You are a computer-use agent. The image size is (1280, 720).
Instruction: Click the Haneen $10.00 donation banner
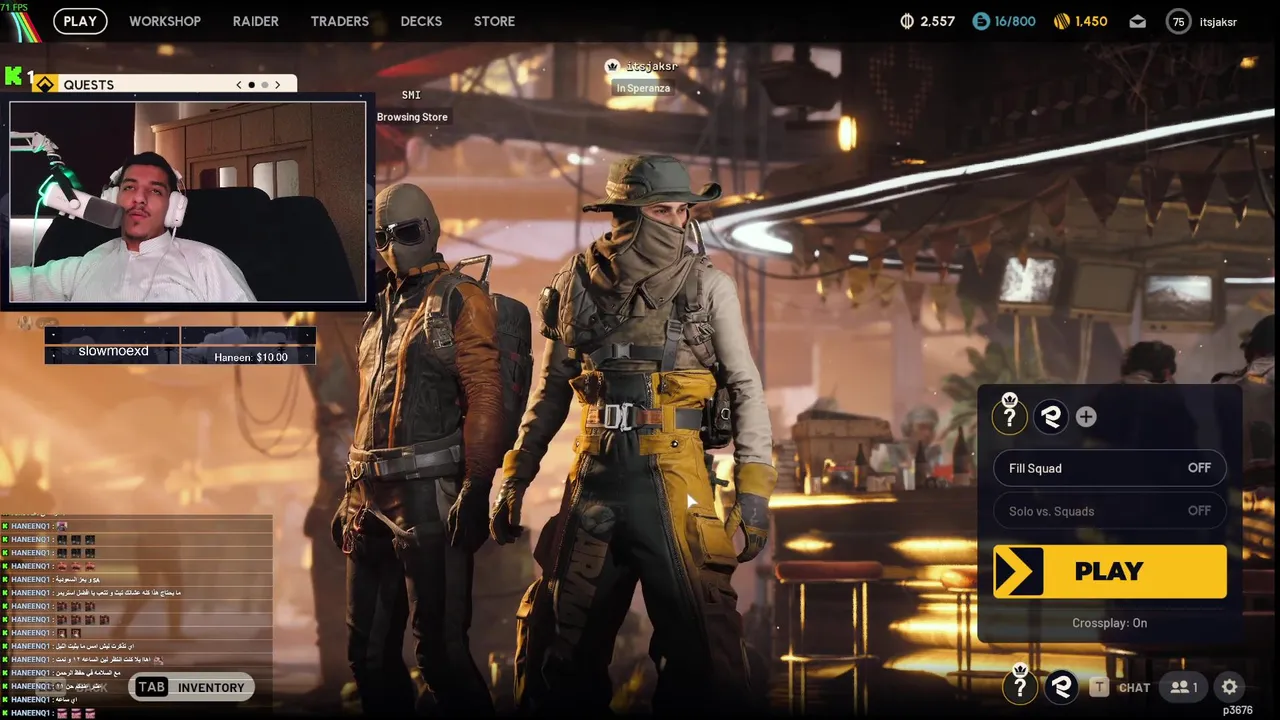(248, 346)
